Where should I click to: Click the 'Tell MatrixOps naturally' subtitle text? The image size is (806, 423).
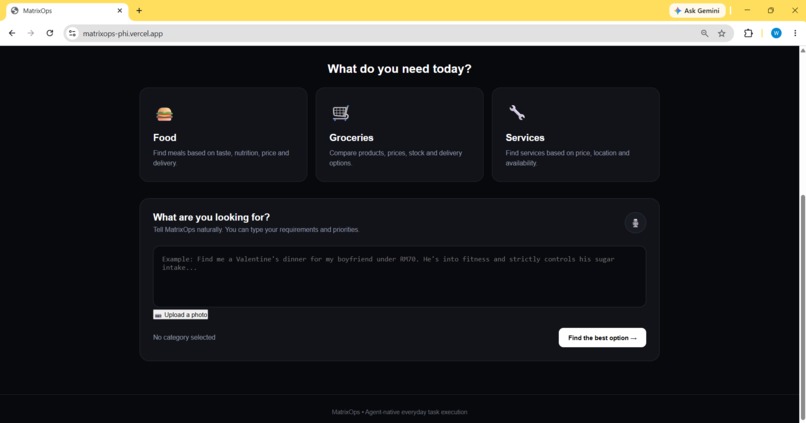pyautogui.click(x=256, y=230)
